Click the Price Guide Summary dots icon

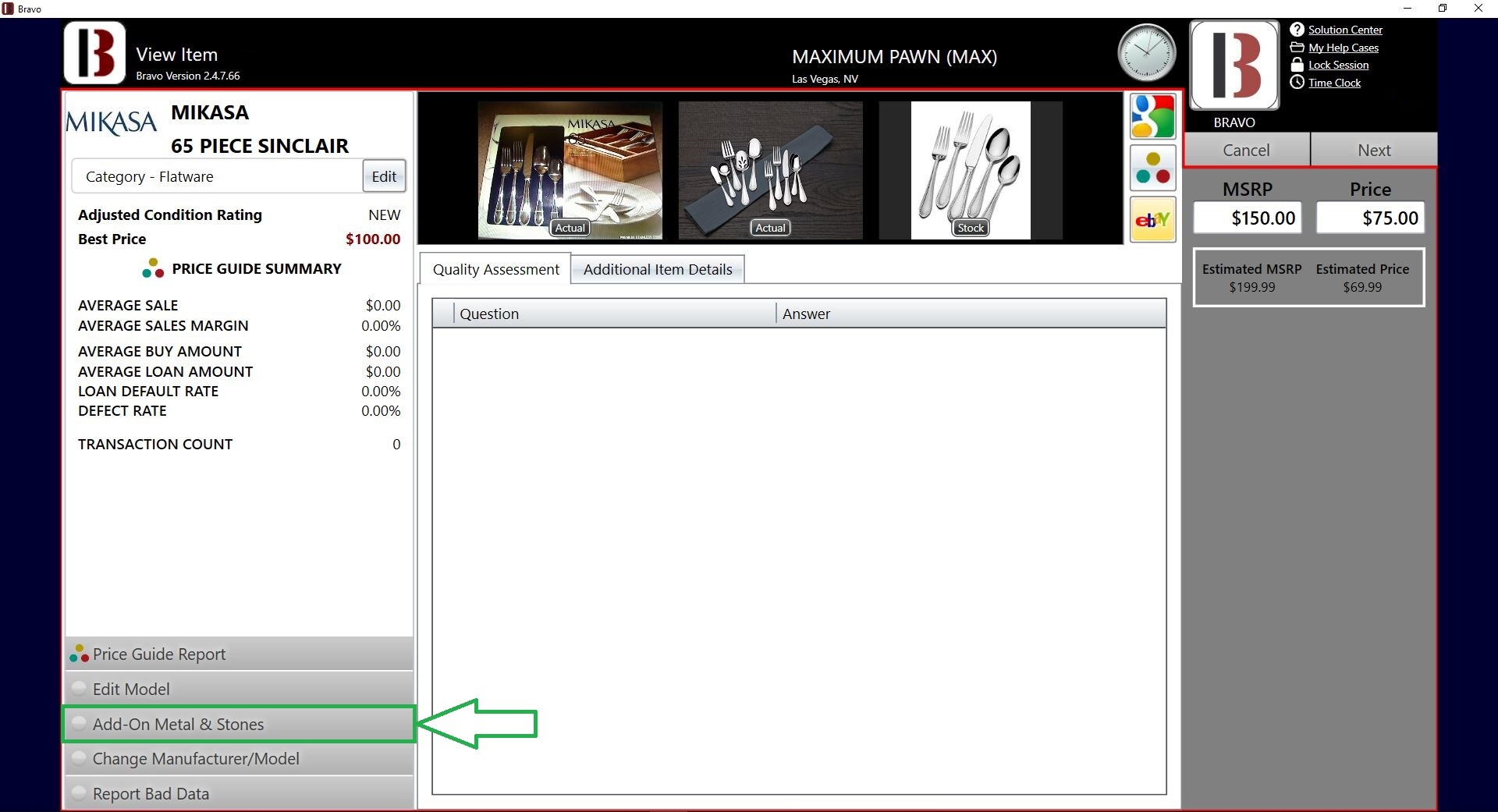click(x=153, y=268)
